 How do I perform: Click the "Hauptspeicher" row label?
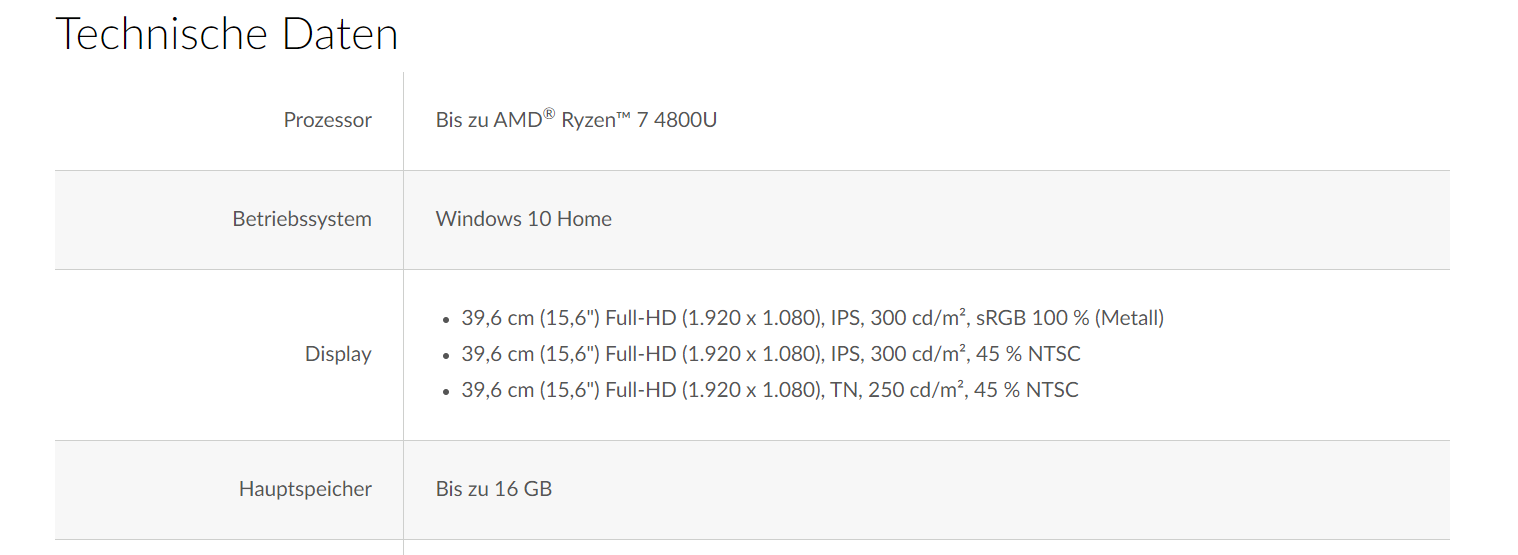(305, 489)
